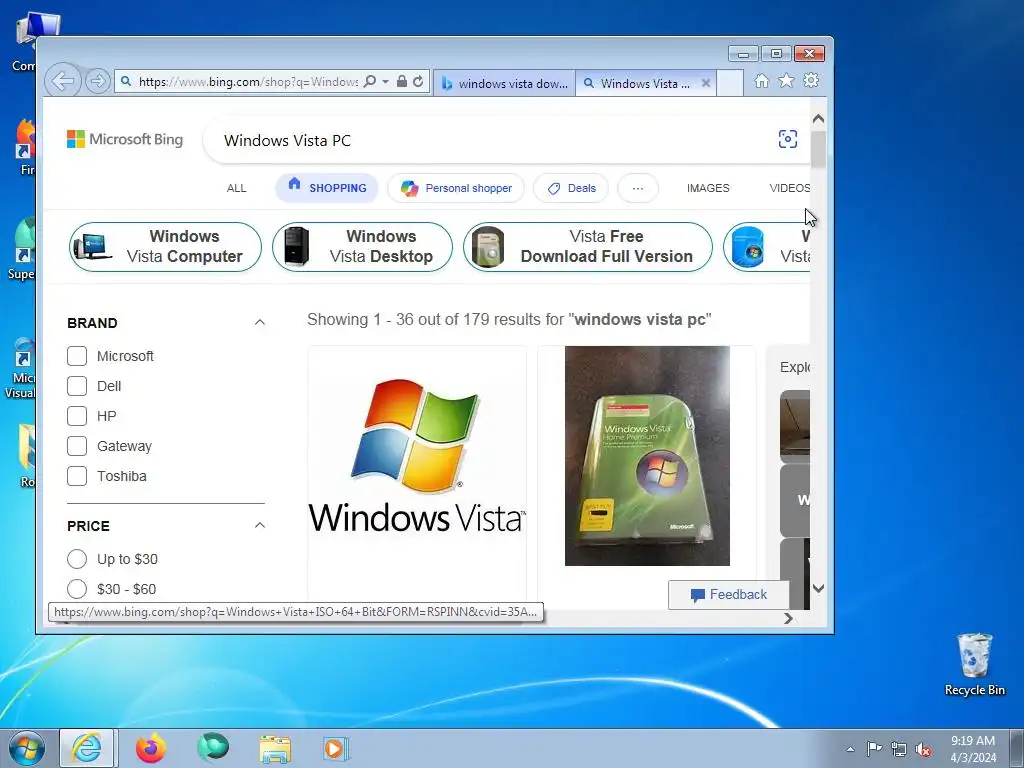The height and width of the screenshot is (768, 1024).
Task: Check the Toshiba brand checkbox
Action: click(77, 476)
